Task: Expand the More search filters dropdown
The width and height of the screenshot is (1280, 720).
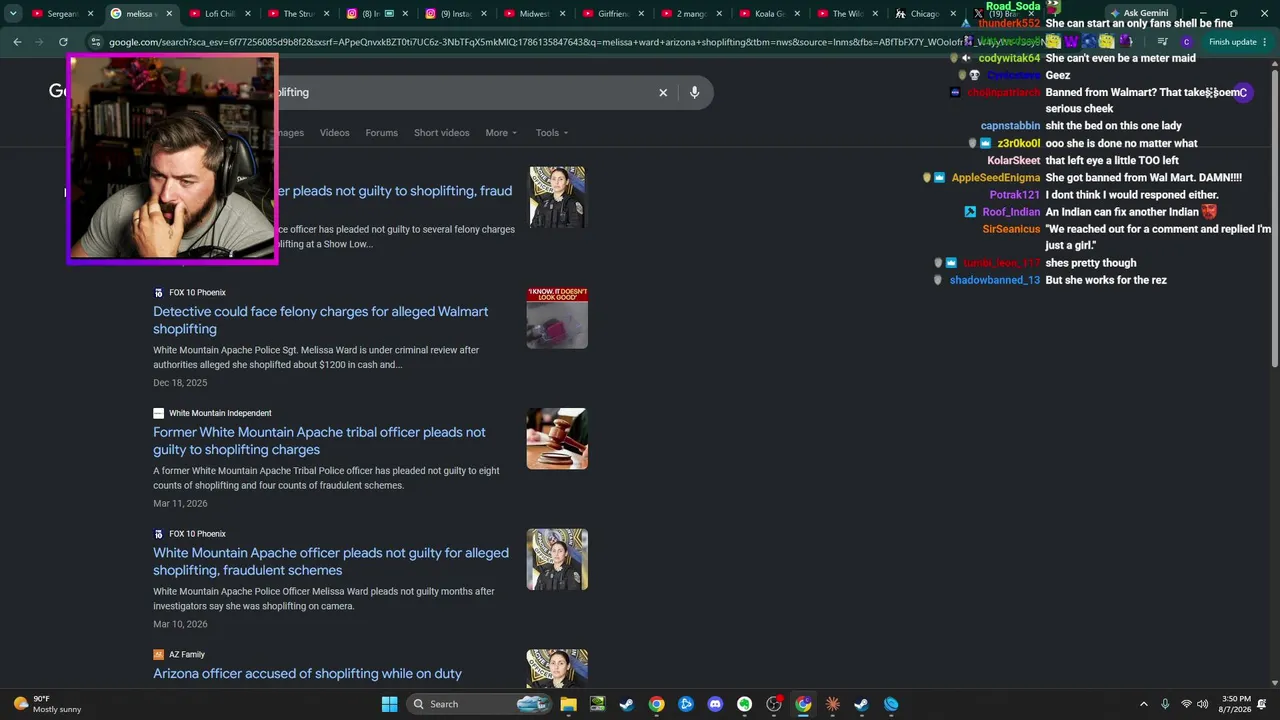Action: point(501,133)
